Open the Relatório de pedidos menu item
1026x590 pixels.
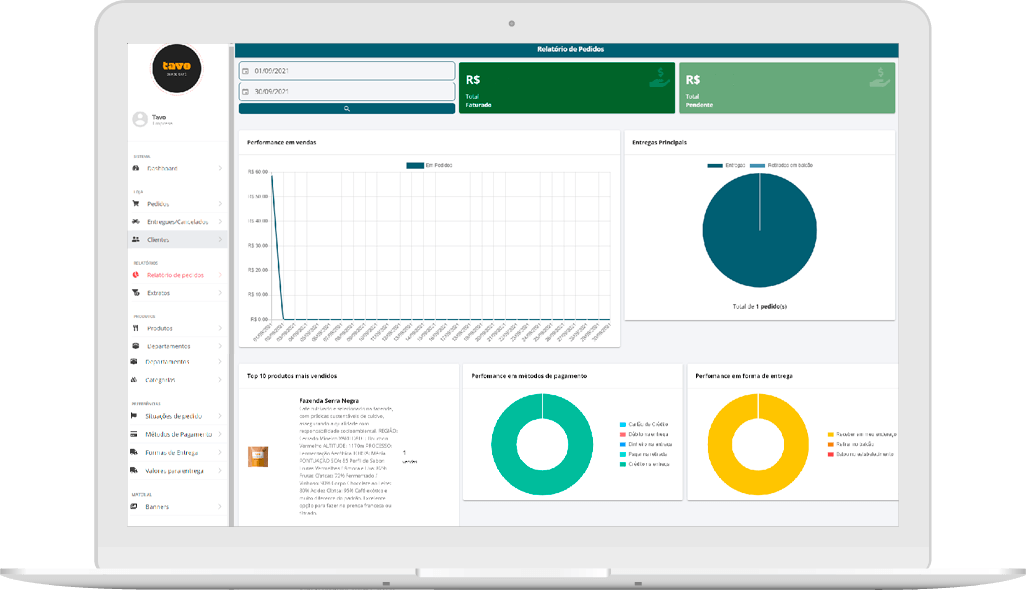click(175, 275)
